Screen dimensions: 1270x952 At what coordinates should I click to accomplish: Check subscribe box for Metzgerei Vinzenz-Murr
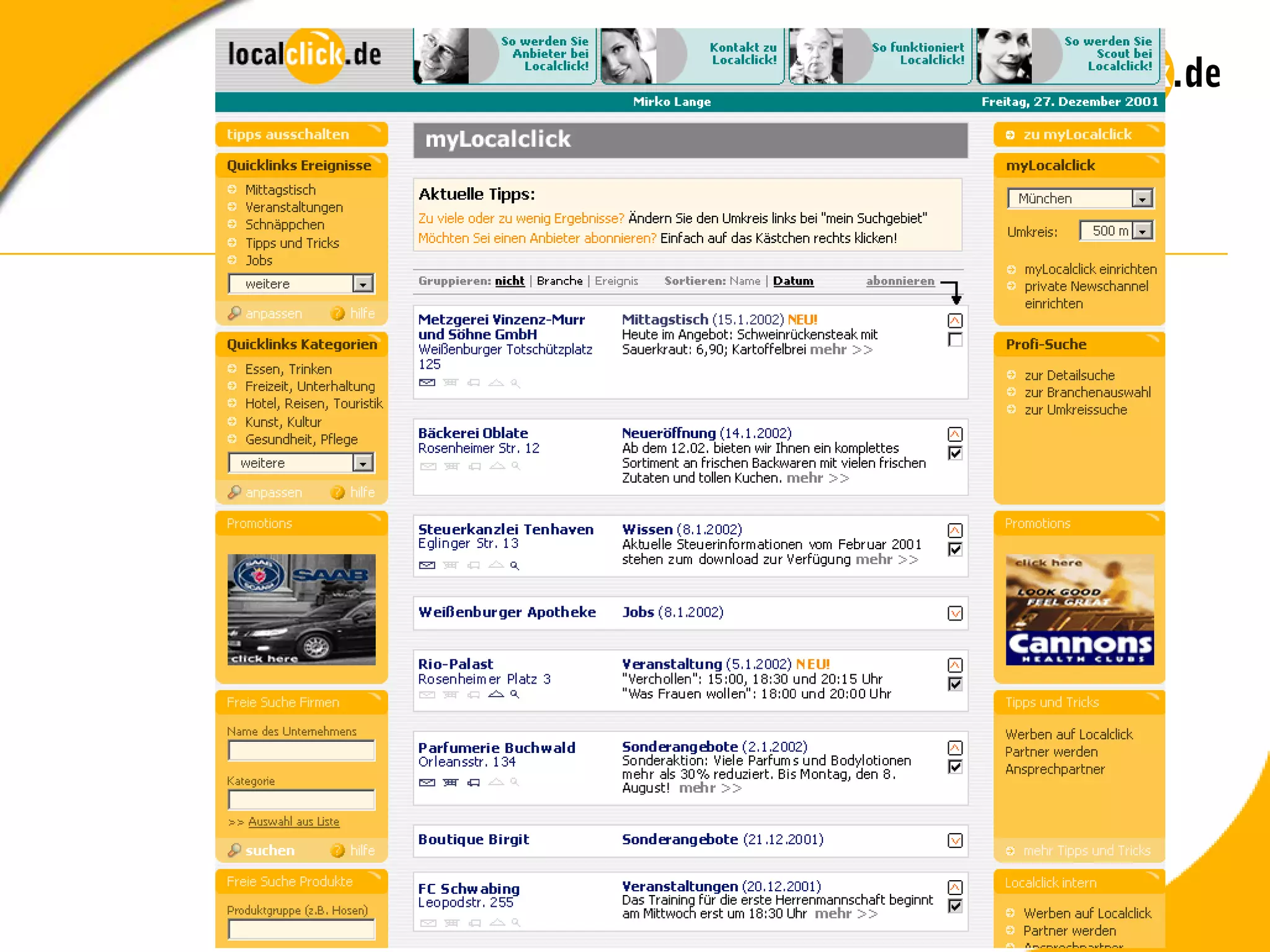pos(955,340)
